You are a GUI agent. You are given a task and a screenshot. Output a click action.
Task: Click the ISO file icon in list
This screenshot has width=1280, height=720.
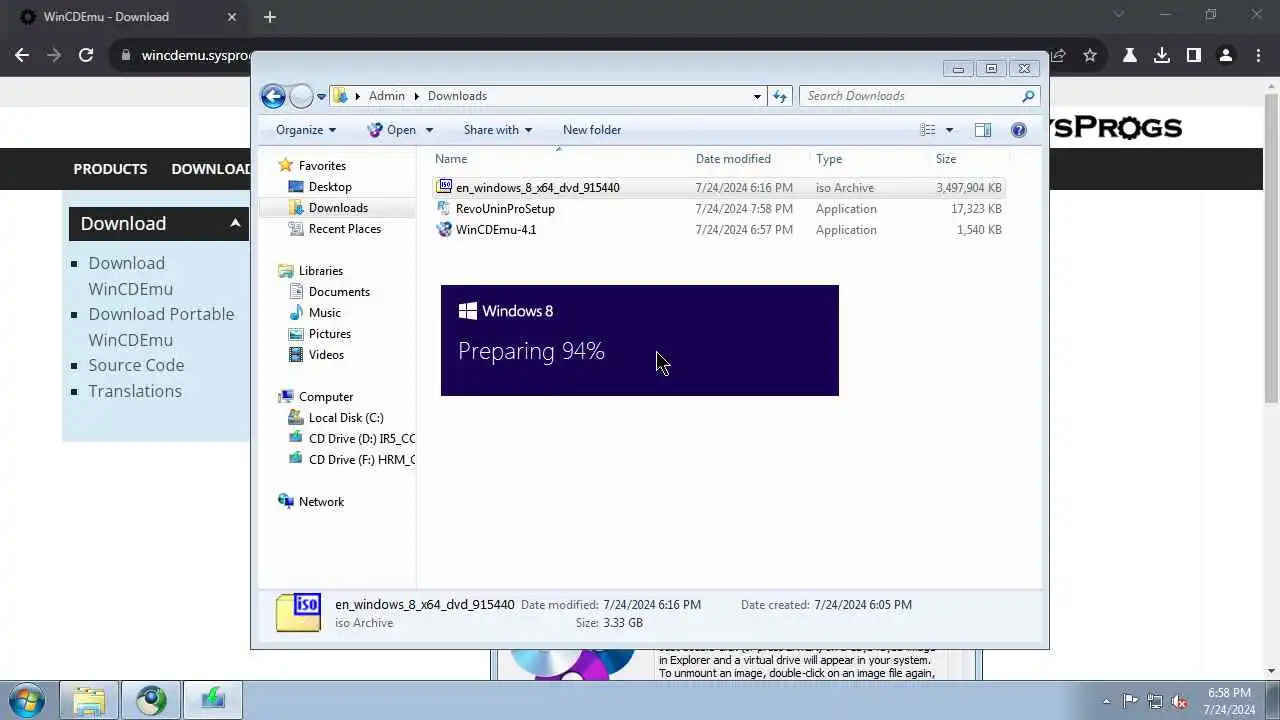tap(444, 187)
